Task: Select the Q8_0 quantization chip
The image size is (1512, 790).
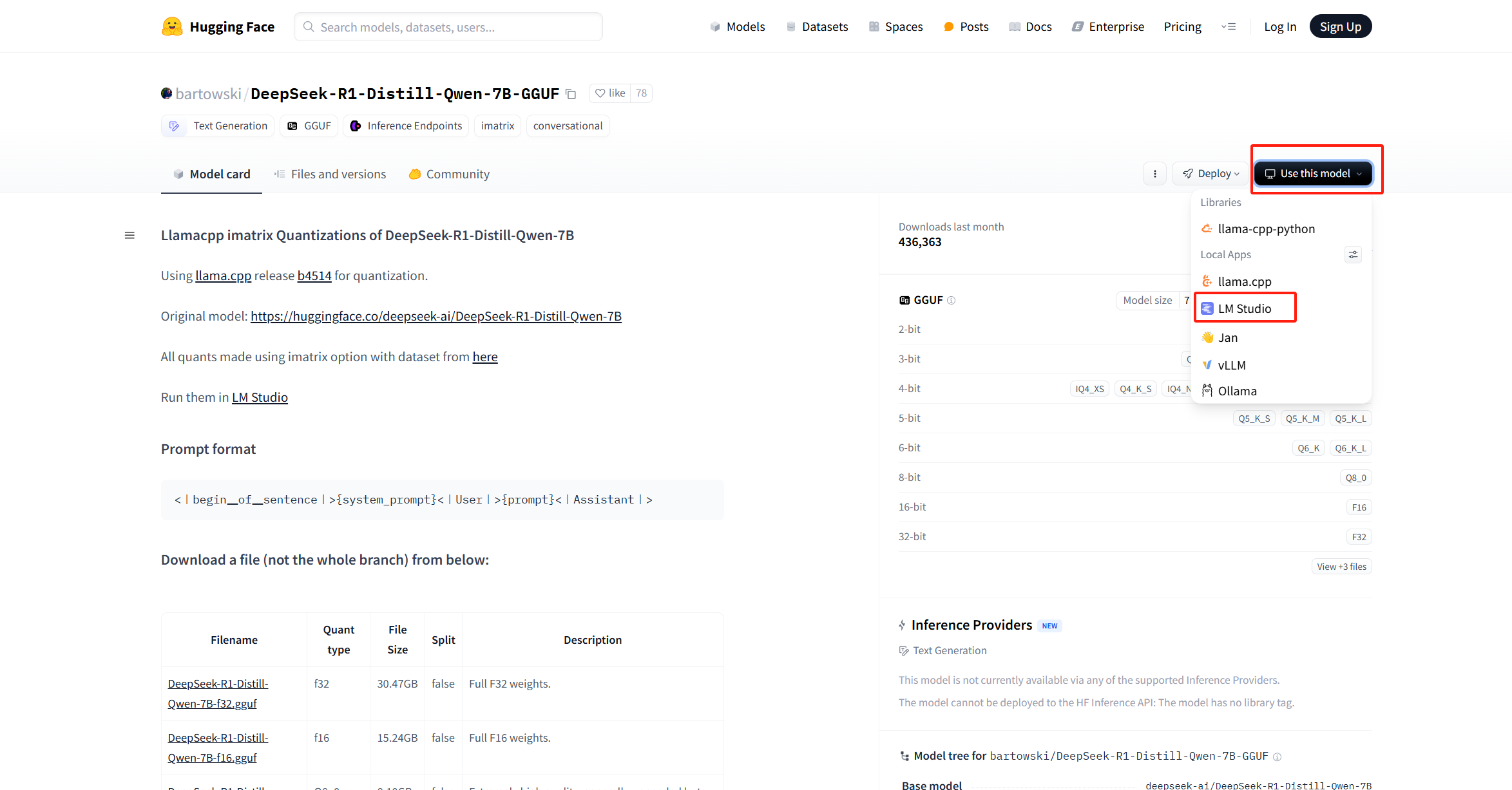Action: pos(1355,478)
